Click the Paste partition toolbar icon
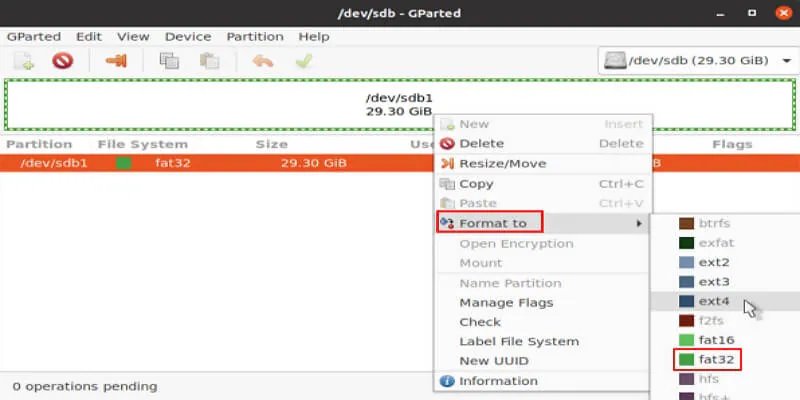Screen dimensions: 800x400 pyautogui.click(x=209, y=61)
